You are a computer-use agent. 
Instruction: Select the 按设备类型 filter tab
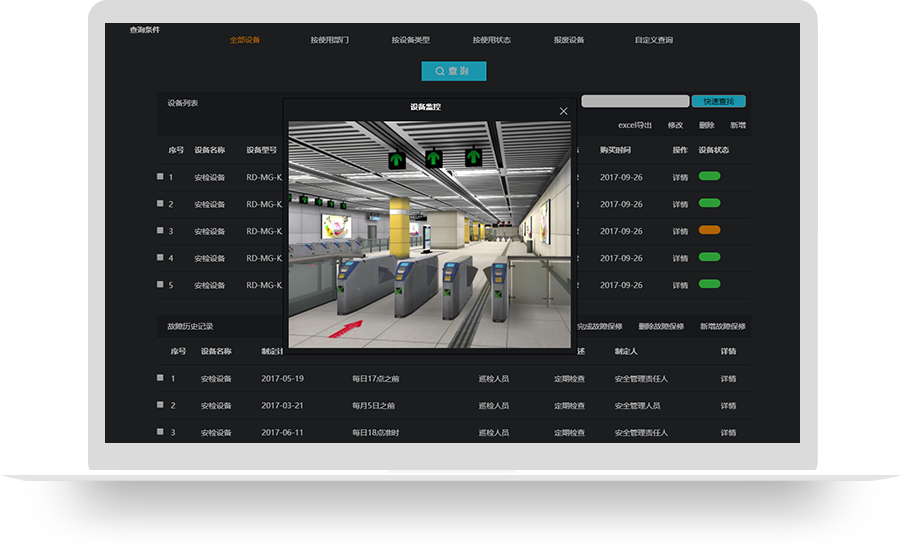click(410, 40)
